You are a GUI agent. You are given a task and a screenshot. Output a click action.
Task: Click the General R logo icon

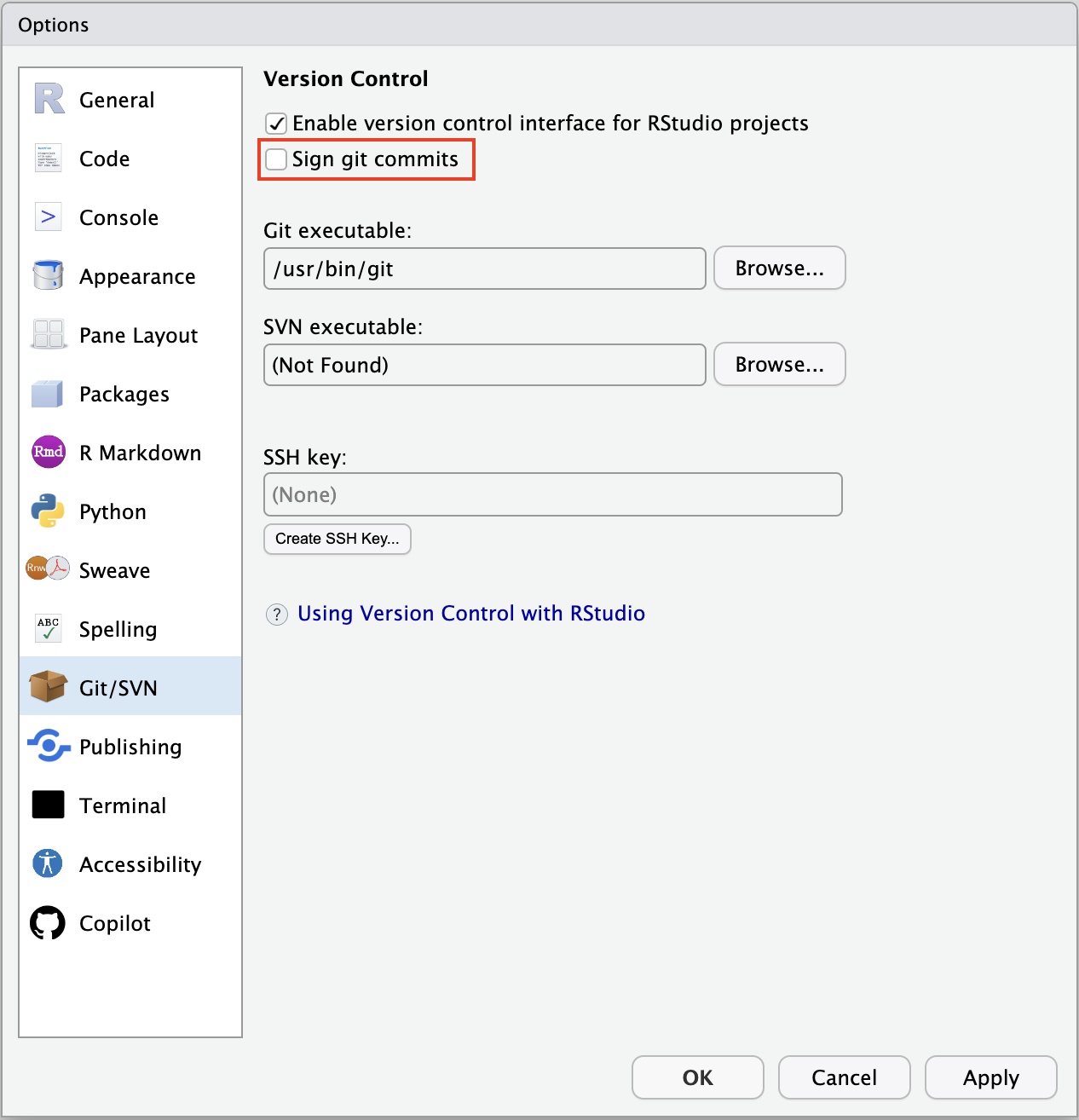(49, 99)
